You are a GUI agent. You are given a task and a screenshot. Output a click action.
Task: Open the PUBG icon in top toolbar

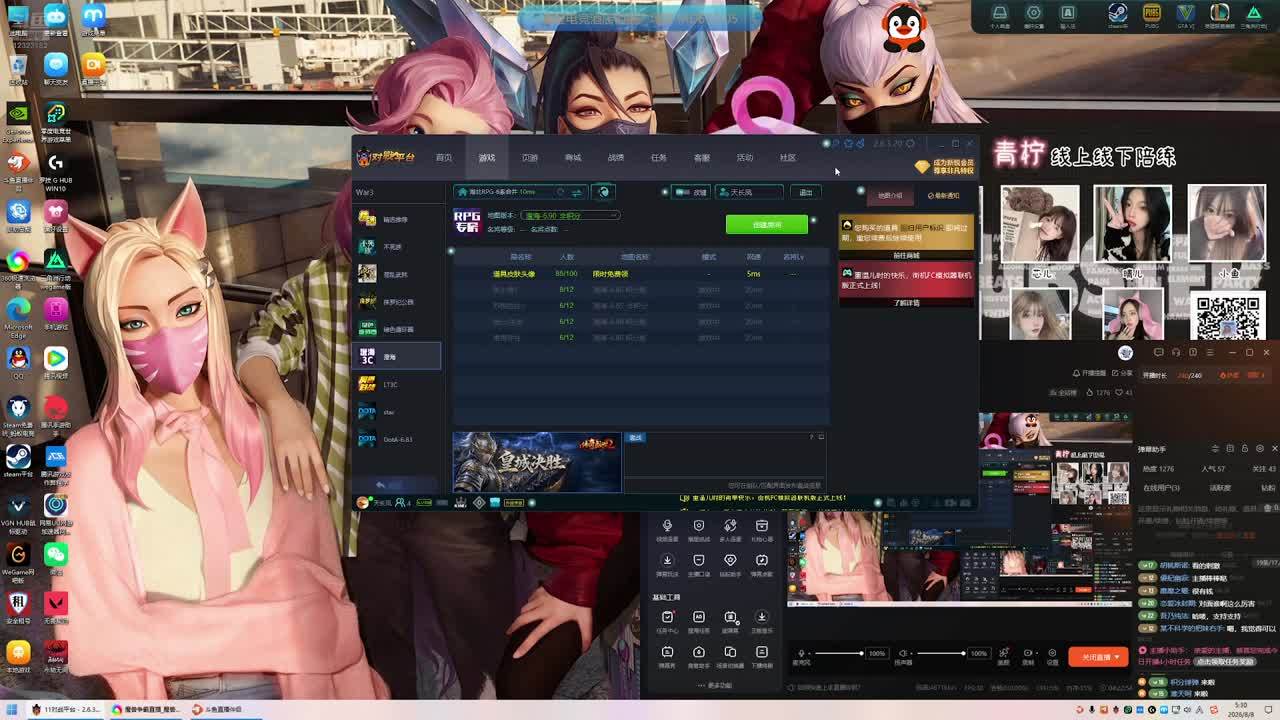point(1151,14)
